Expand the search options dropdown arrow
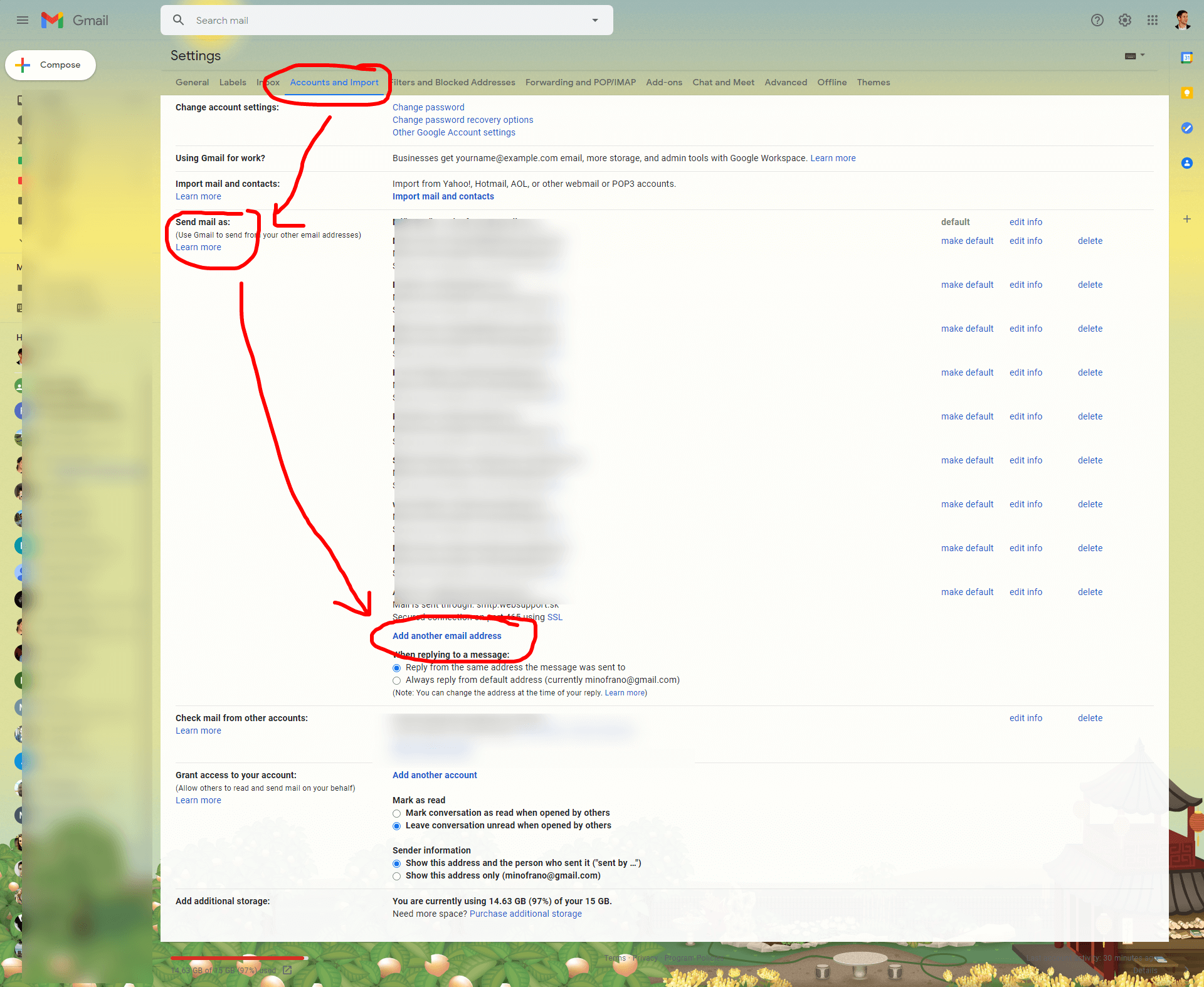 point(594,20)
